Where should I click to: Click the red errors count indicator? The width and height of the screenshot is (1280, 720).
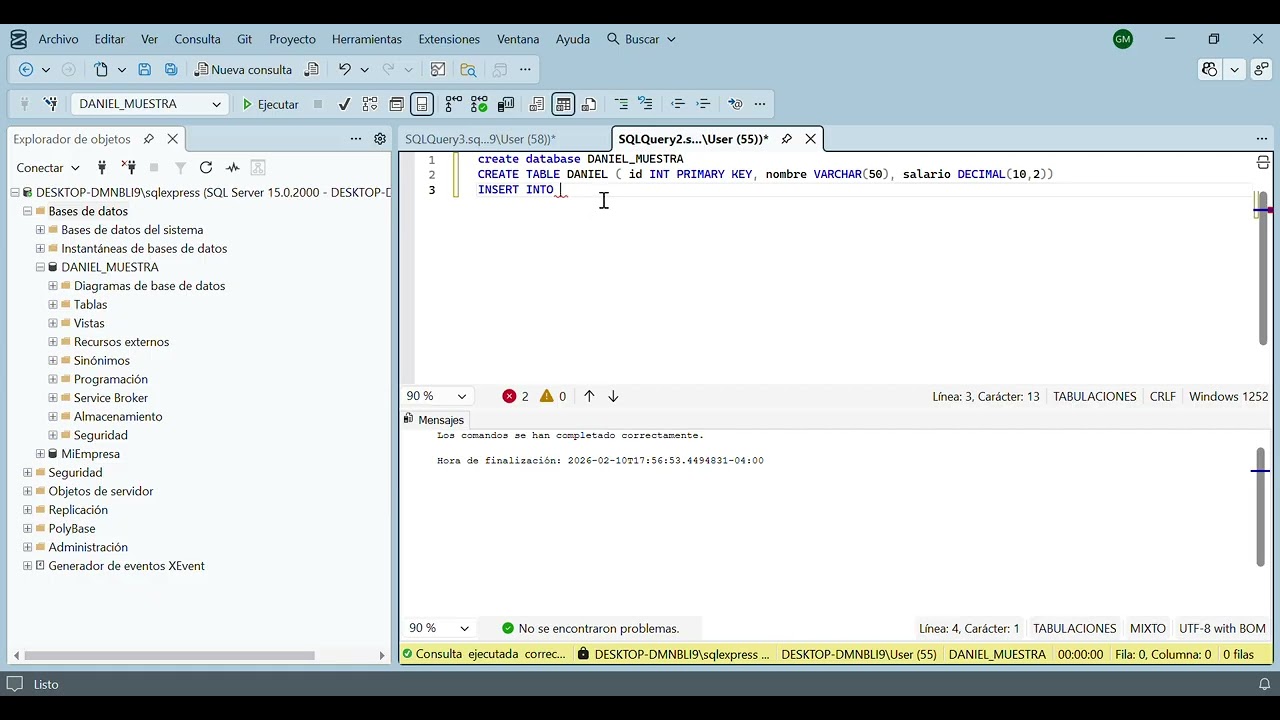pyautogui.click(x=515, y=396)
